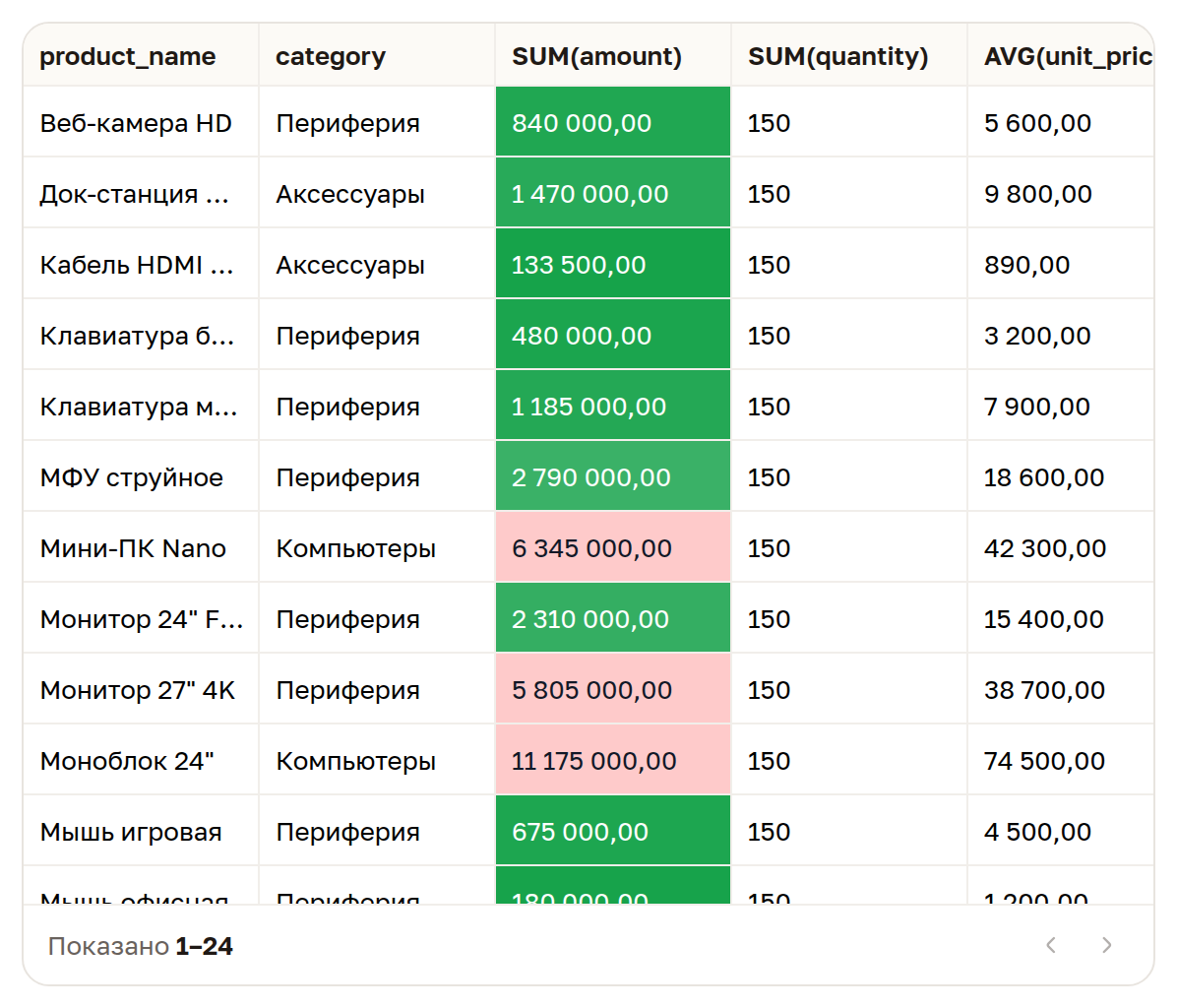Click the 'Компьютеры' cell for Моноблок 24"
1177x1008 pixels.
(377, 760)
